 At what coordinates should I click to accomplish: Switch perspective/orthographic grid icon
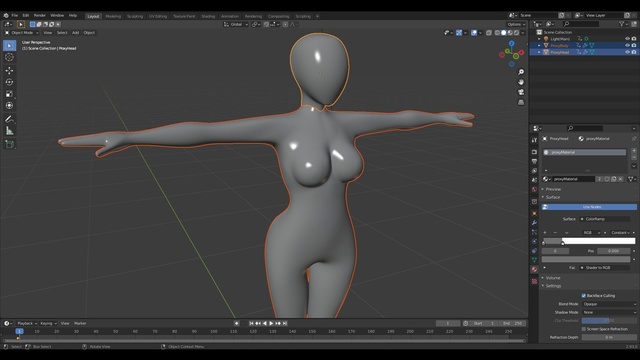click(x=521, y=102)
